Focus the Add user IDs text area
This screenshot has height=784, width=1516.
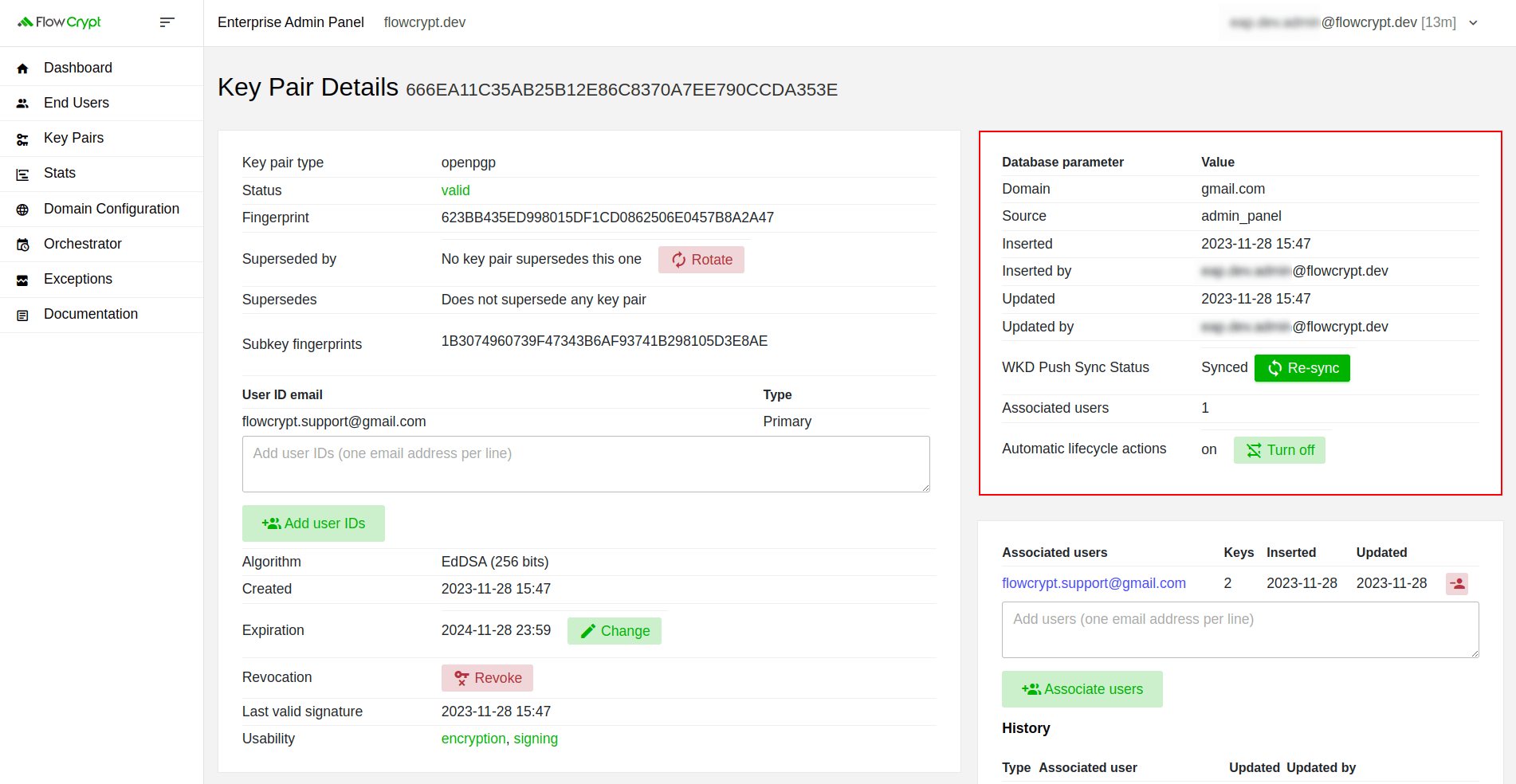coord(586,464)
